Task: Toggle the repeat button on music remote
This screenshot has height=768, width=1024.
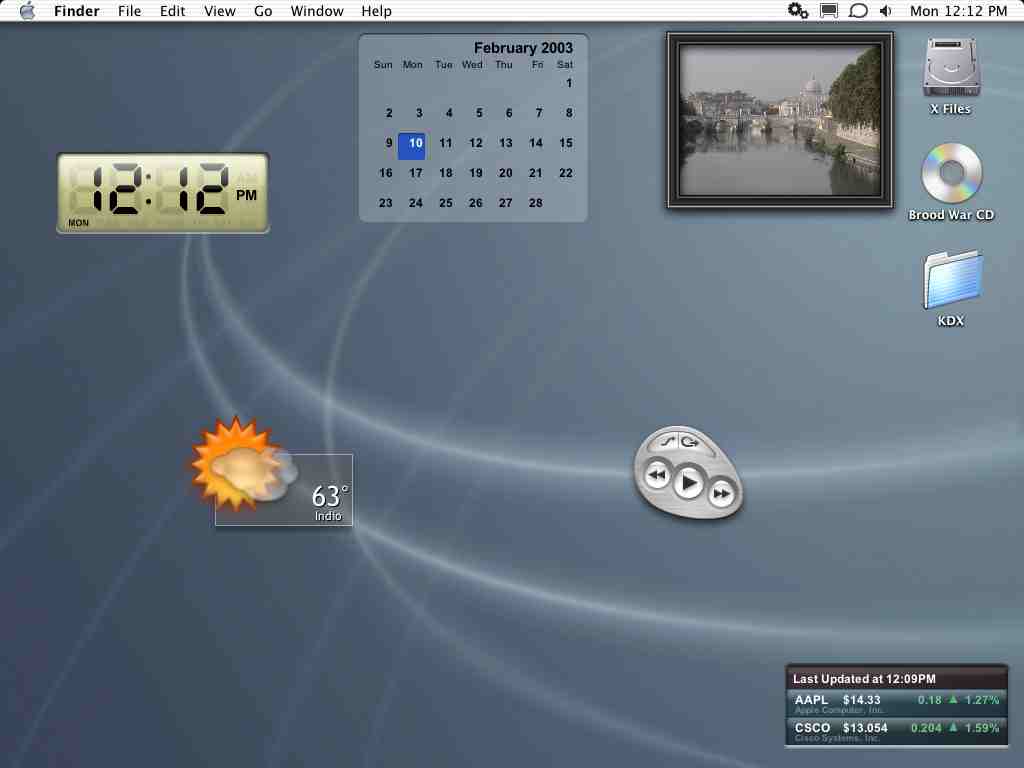Action: point(690,442)
